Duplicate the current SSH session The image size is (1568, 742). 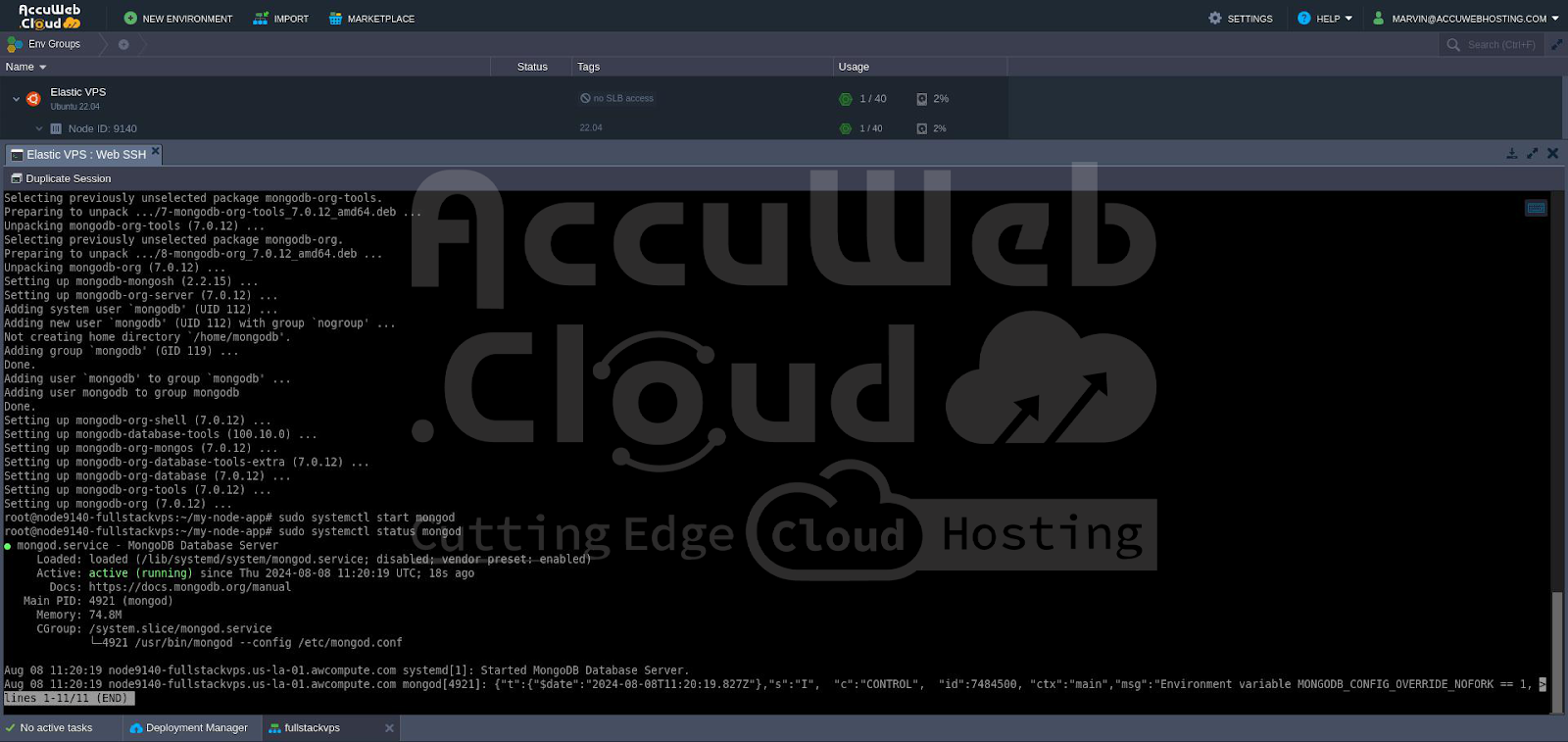61,178
